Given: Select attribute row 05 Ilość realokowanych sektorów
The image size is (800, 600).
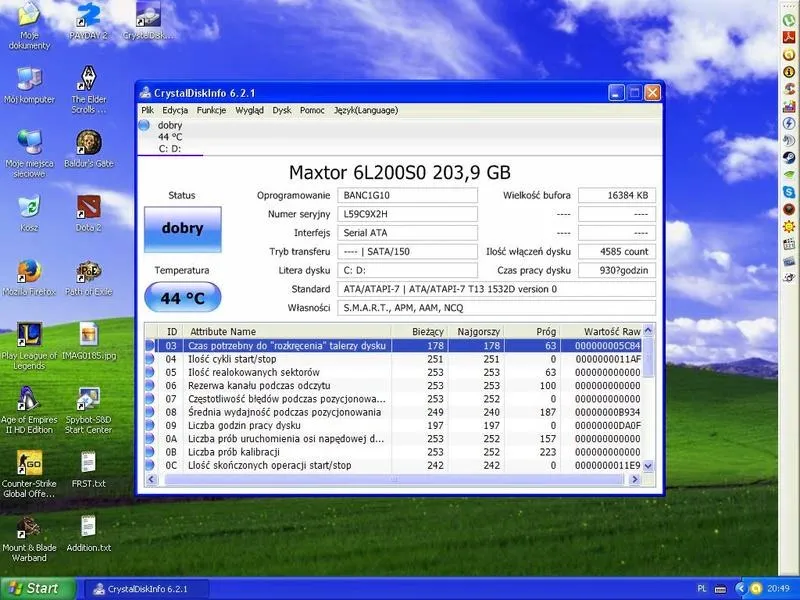Looking at the screenshot, I should [393, 372].
